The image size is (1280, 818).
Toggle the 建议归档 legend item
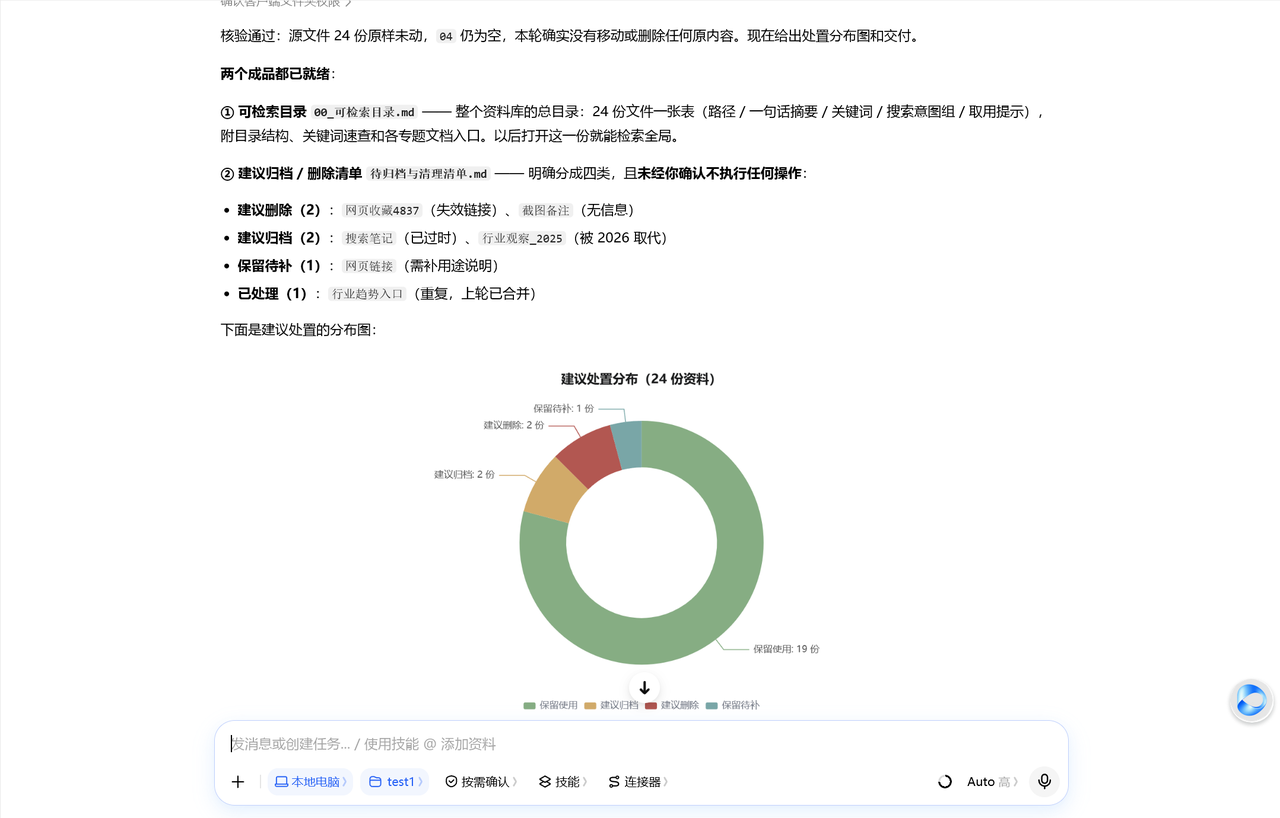pos(611,705)
